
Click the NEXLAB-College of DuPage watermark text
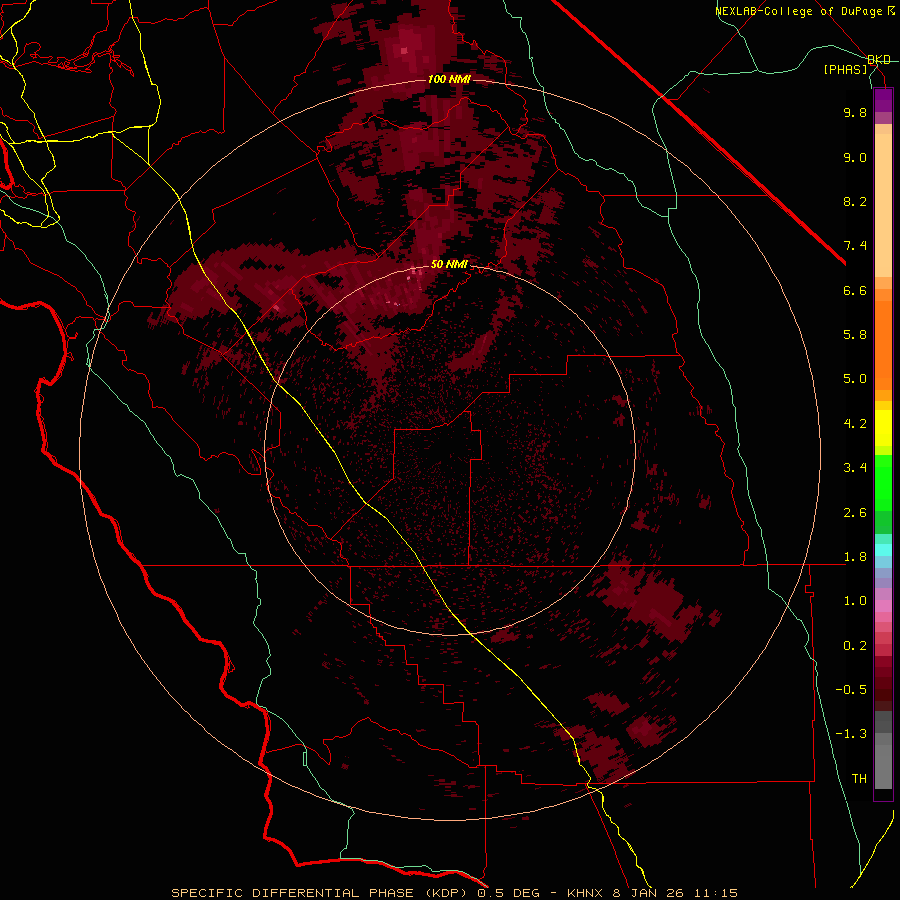799,11
